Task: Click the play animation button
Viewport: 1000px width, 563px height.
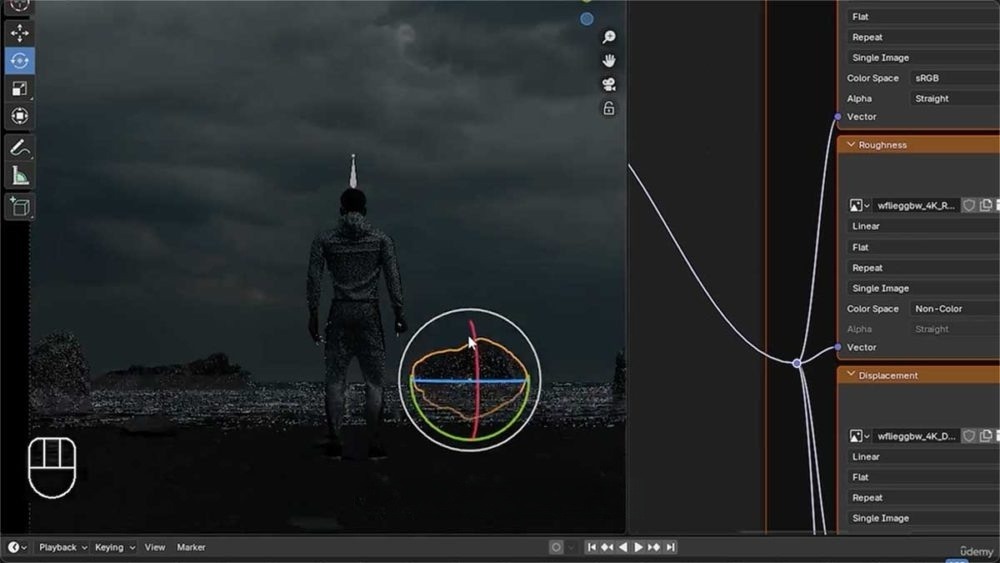Action: coord(639,547)
